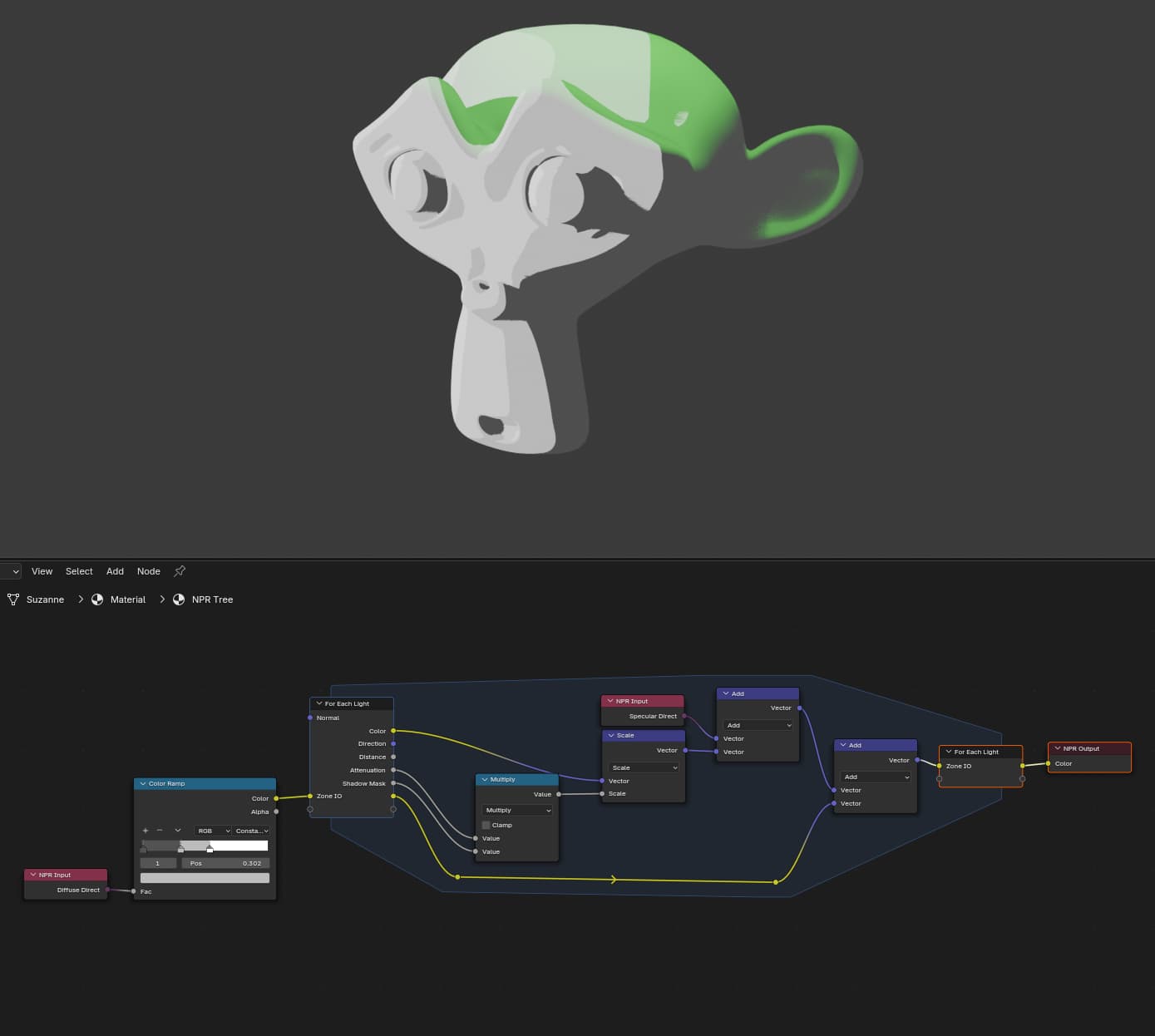Open the View menu
This screenshot has height=1036, width=1155.
(x=42, y=571)
